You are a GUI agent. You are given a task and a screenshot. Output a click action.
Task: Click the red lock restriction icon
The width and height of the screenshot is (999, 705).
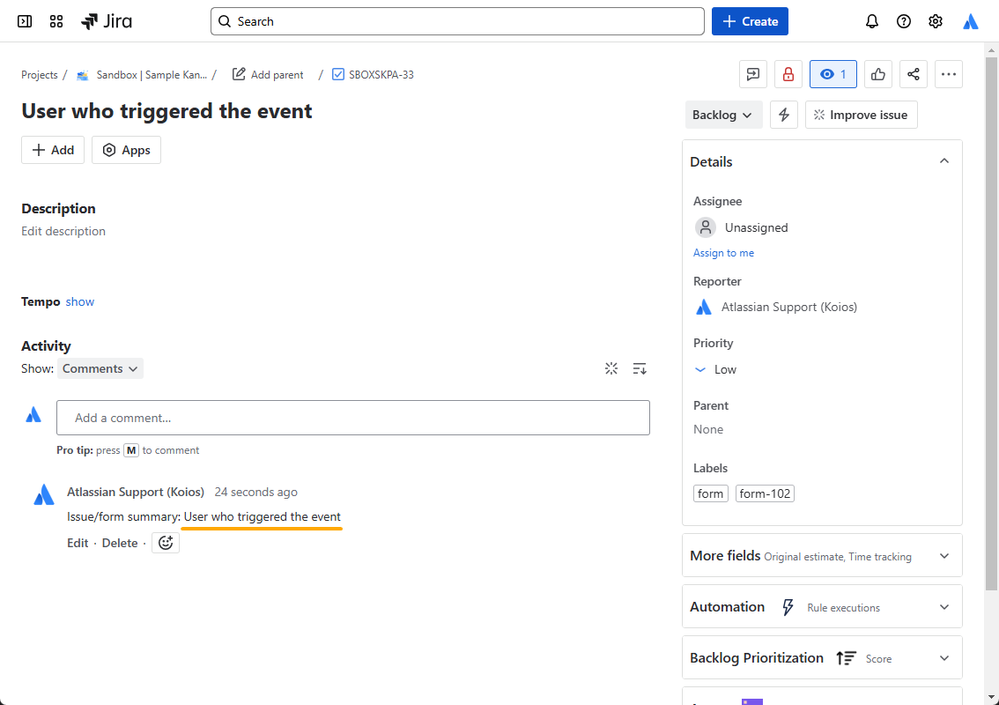[788, 75]
